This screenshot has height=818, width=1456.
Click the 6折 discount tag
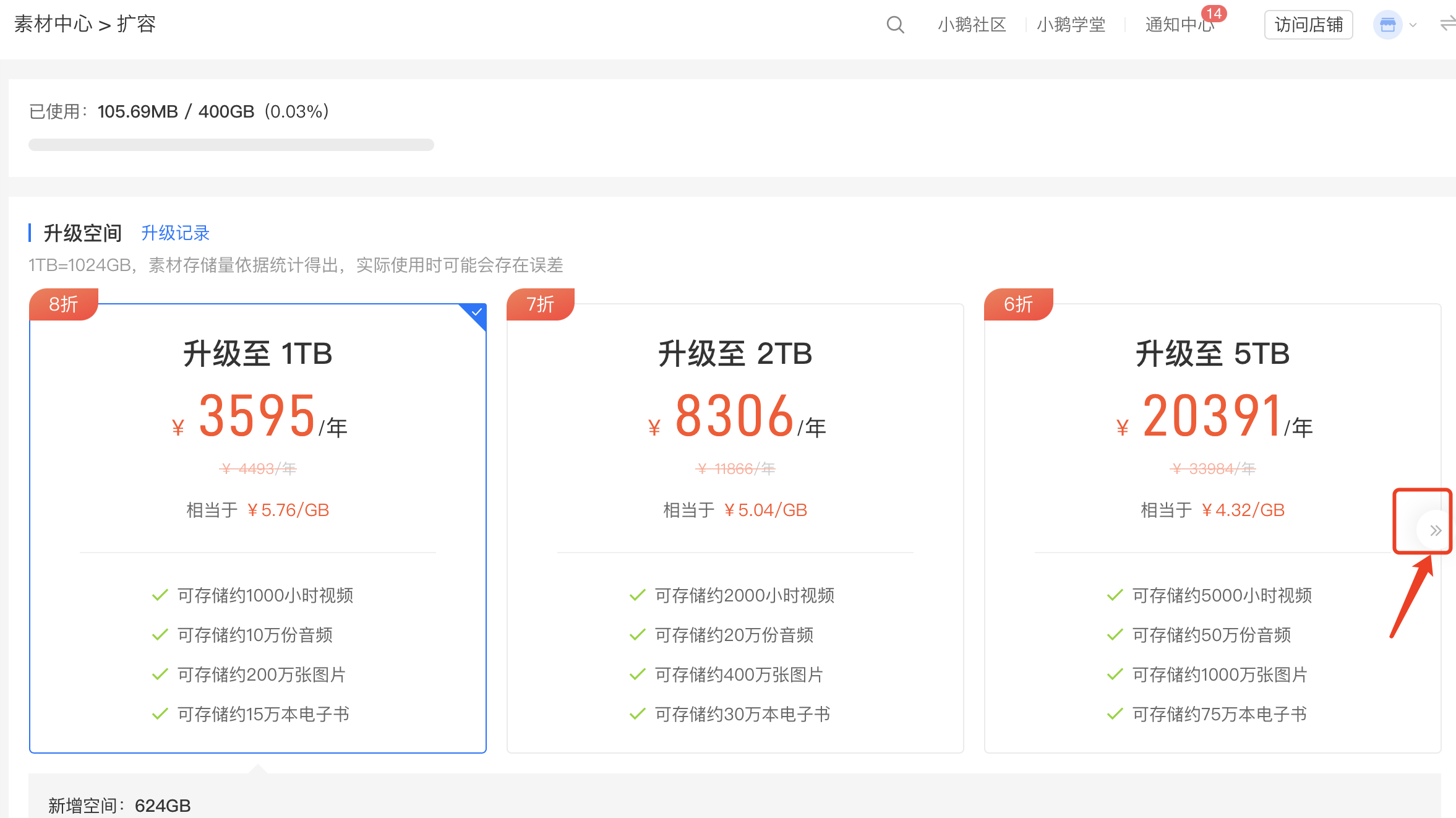[x=1018, y=304]
